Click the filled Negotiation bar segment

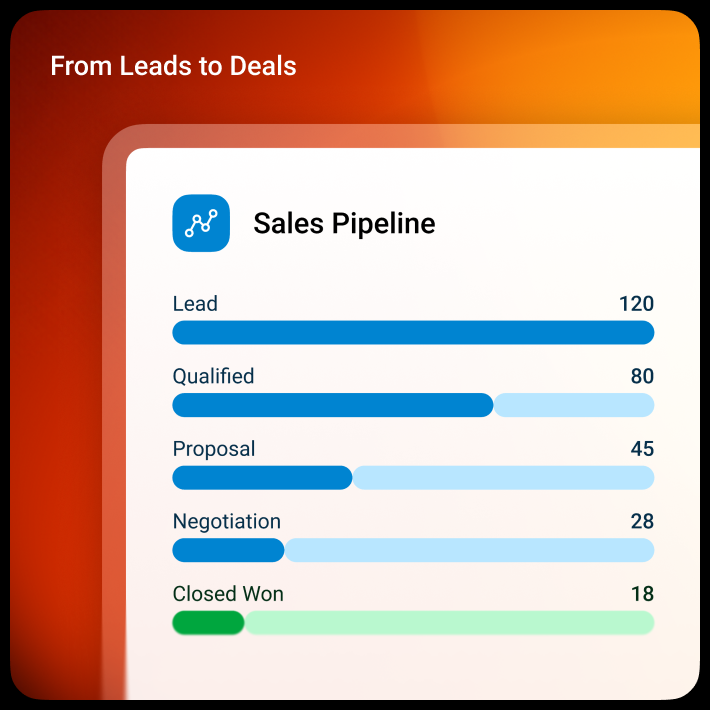[x=228, y=550]
